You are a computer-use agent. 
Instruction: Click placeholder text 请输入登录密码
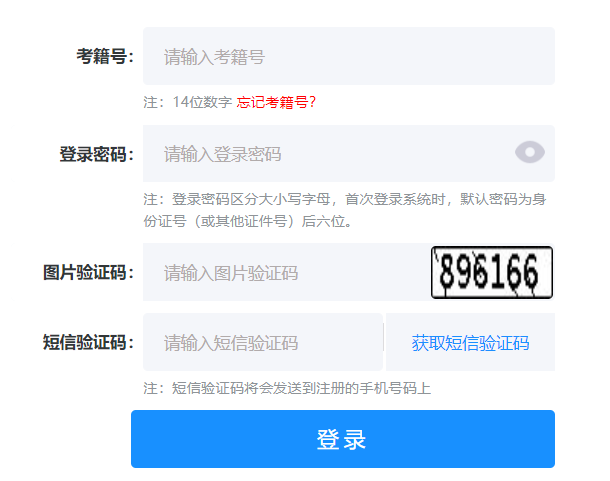223,154
